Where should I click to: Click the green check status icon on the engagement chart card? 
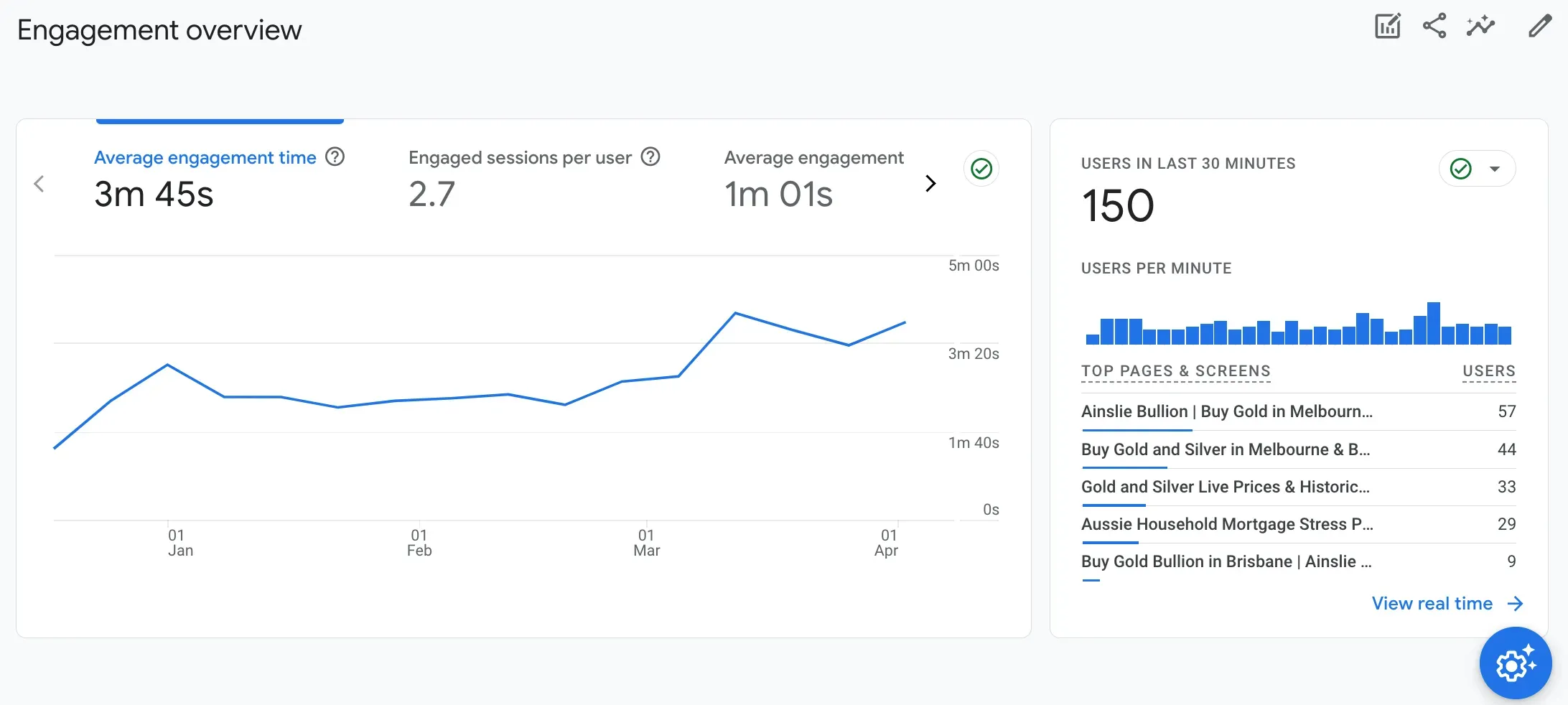click(x=981, y=169)
